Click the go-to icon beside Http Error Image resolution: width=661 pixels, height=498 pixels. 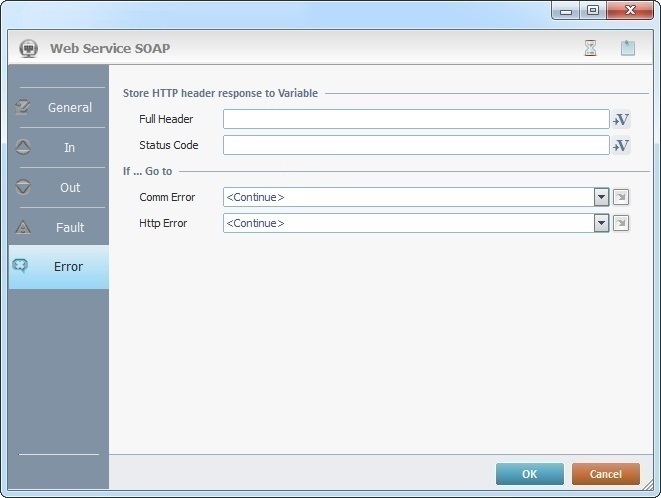[x=621, y=223]
